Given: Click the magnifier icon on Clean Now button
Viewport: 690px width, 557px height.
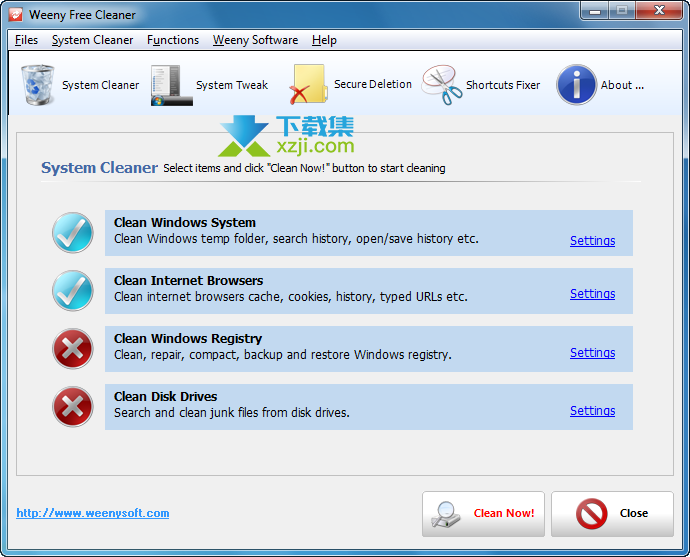Looking at the screenshot, I should tap(446, 514).
